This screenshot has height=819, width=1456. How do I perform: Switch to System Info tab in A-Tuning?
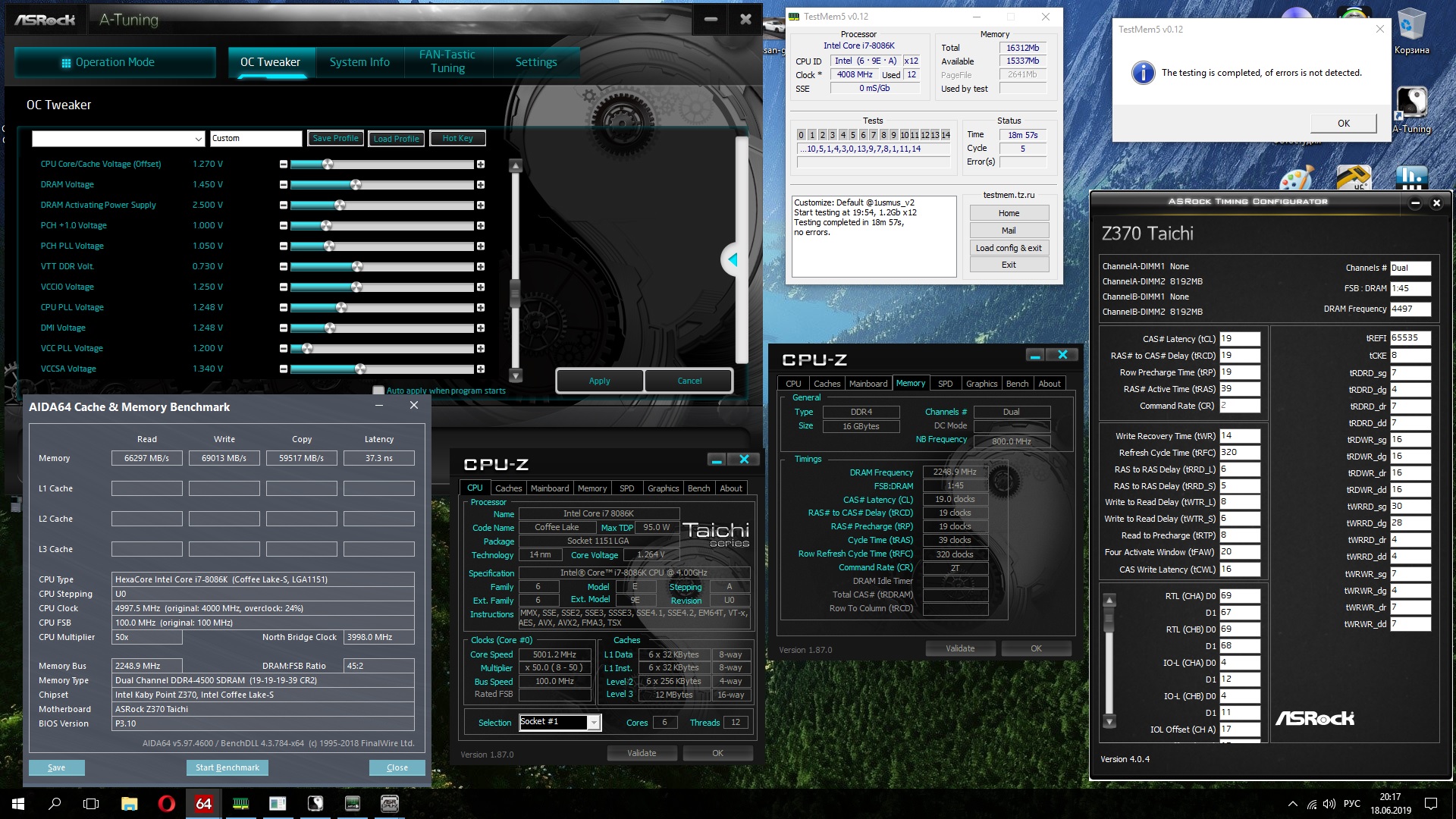(x=359, y=62)
